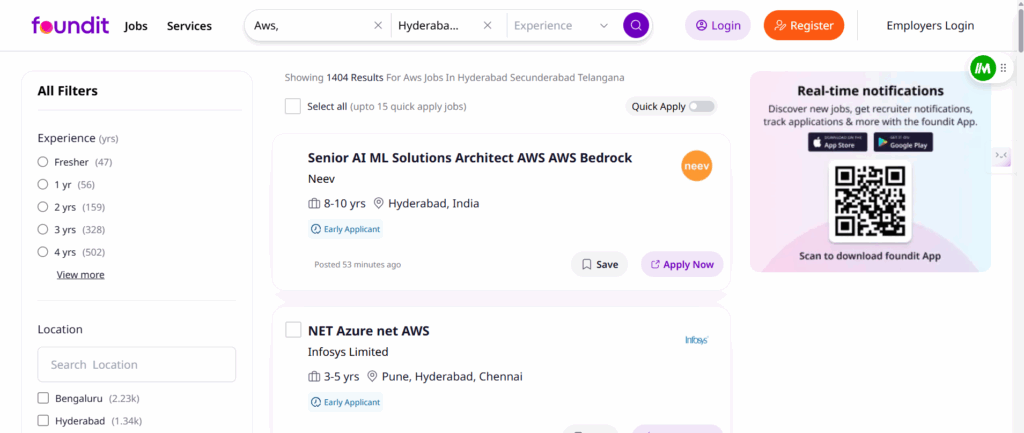Screen dimensions: 1024x433
Task: Open NET Azure net AWS job title
Action: (x=368, y=331)
